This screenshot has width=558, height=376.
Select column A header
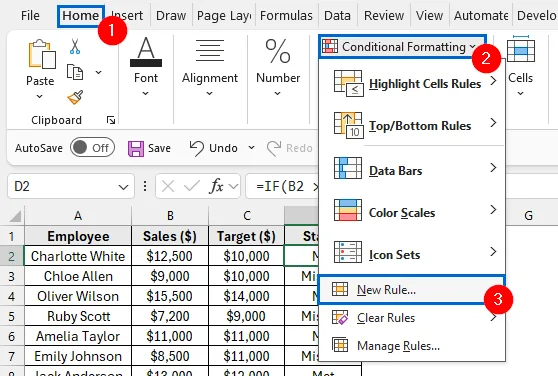tap(78, 216)
